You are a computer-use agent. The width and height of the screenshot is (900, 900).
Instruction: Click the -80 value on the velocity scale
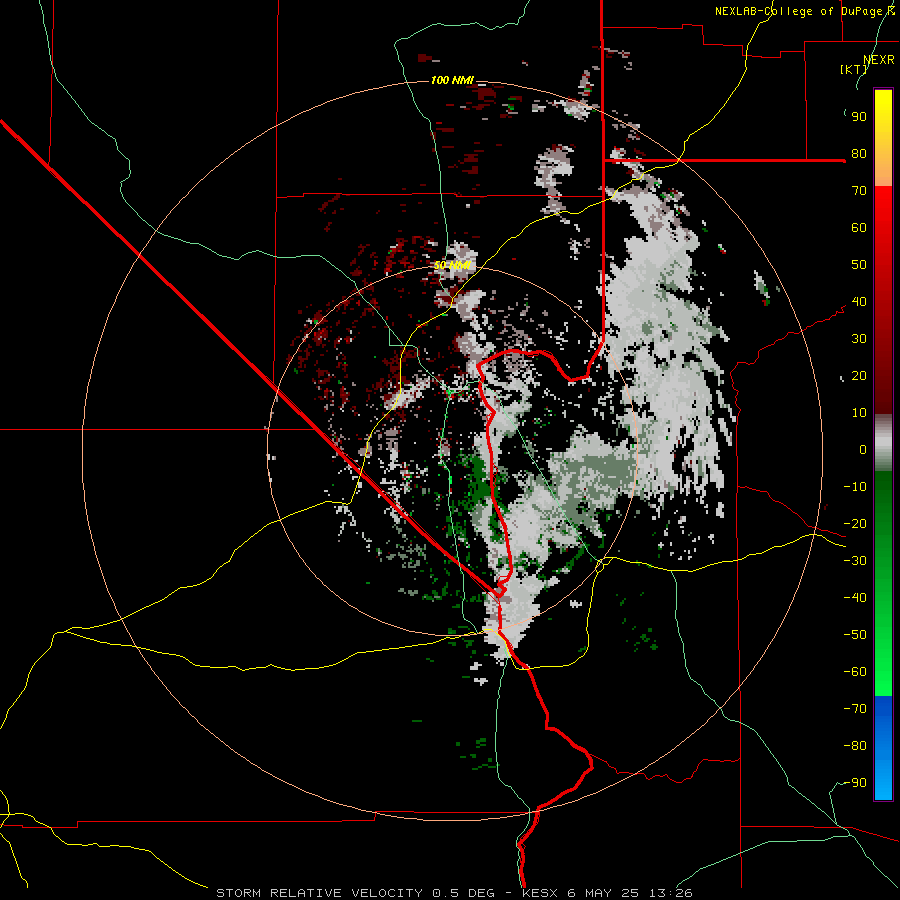[x=855, y=746]
